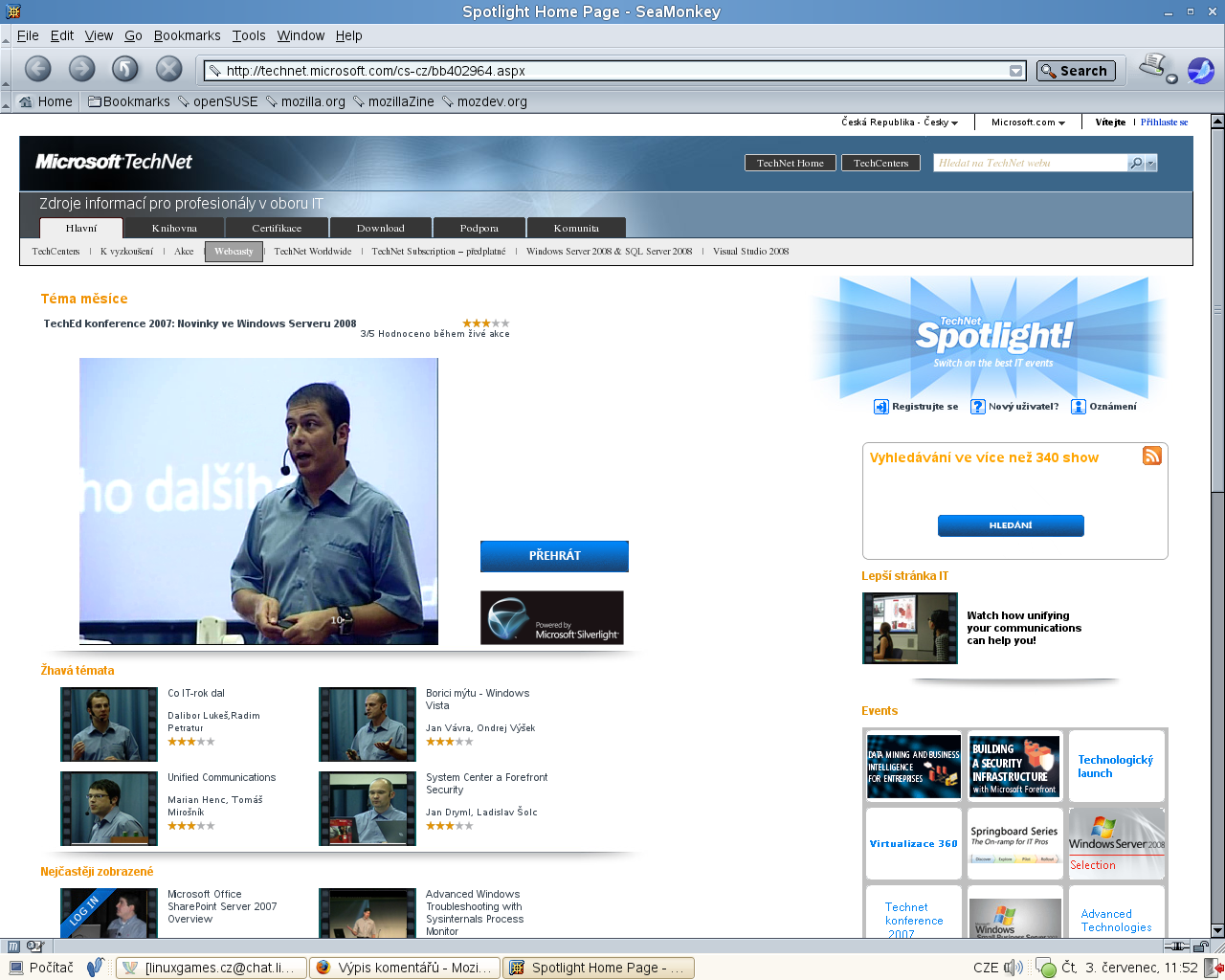Open the TechNet search options arrow
The height and width of the screenshot is (980, 1225).
pos(1151,164)
